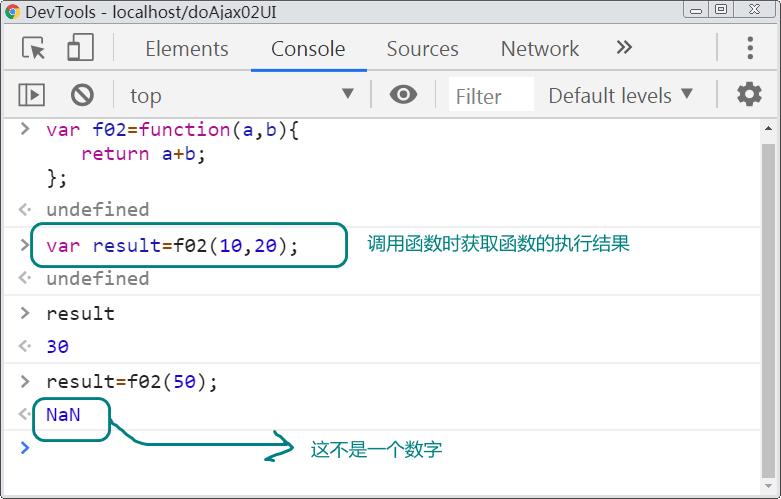
Task: Switch to the Sources tab
Action: click(422, 48)
